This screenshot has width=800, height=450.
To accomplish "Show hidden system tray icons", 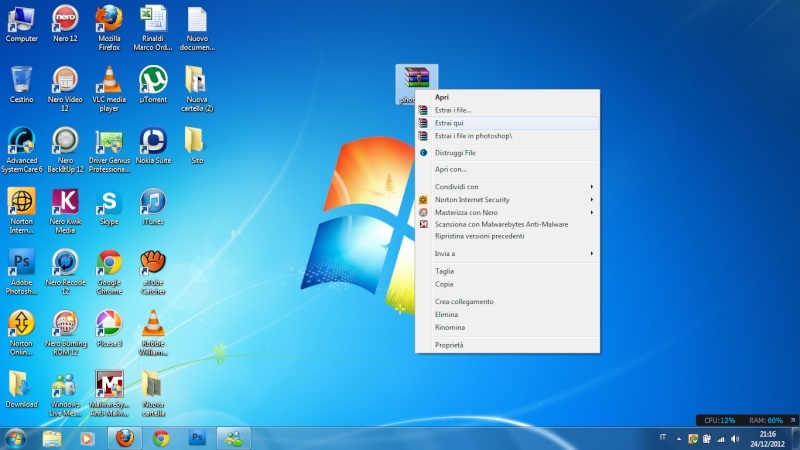I will tap(679, 439).
